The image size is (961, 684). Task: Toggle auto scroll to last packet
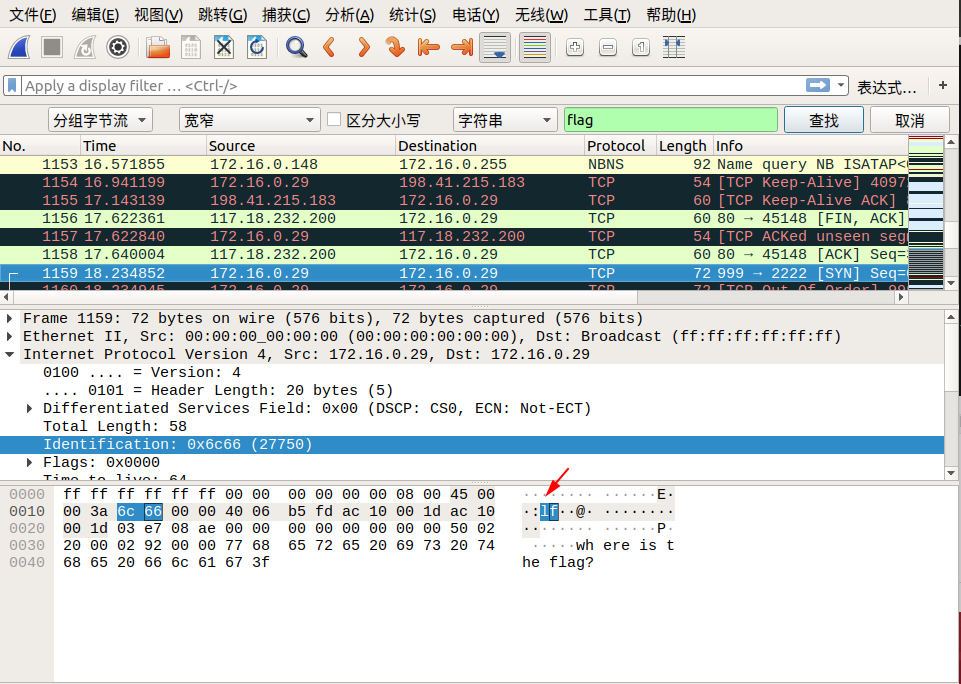click(x=495, y=47)
